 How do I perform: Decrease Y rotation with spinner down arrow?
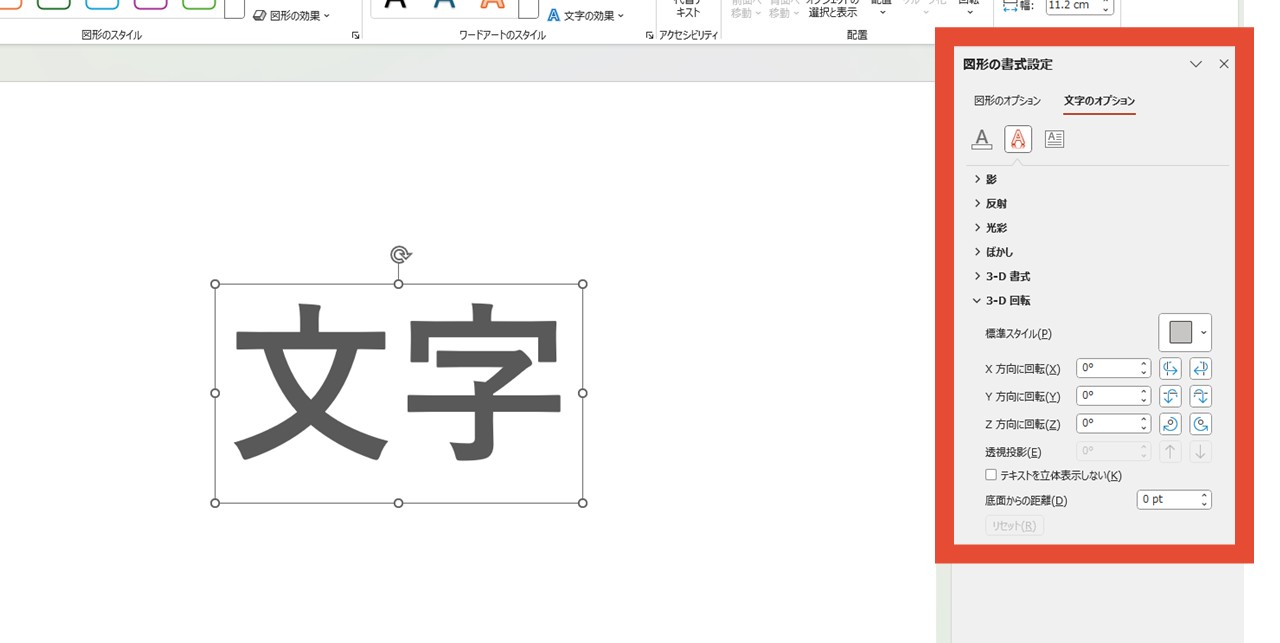coord(1144,401)
